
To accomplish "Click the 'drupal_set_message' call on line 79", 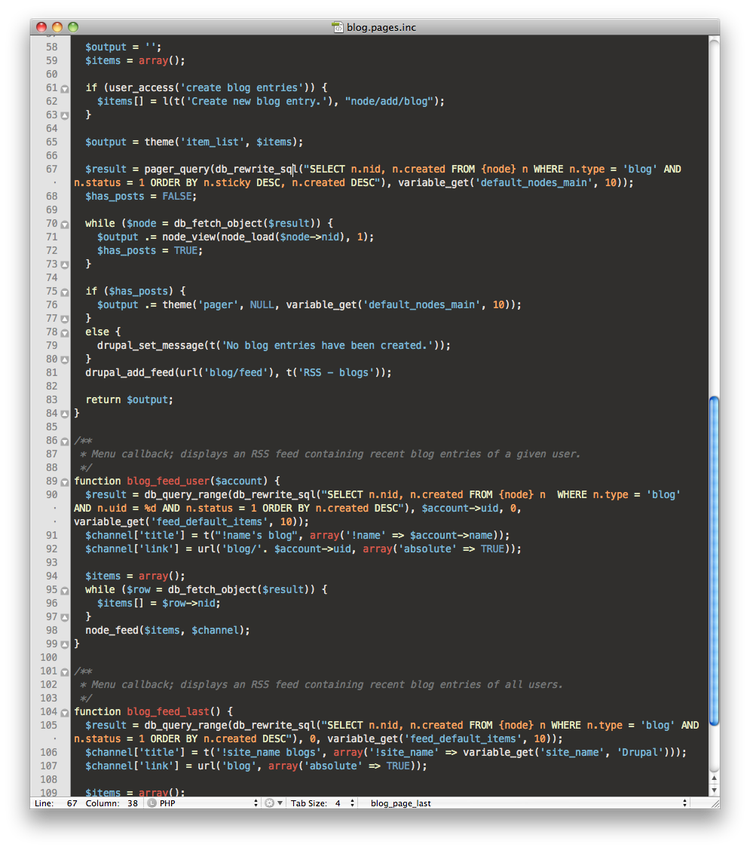I will point(151,345).
